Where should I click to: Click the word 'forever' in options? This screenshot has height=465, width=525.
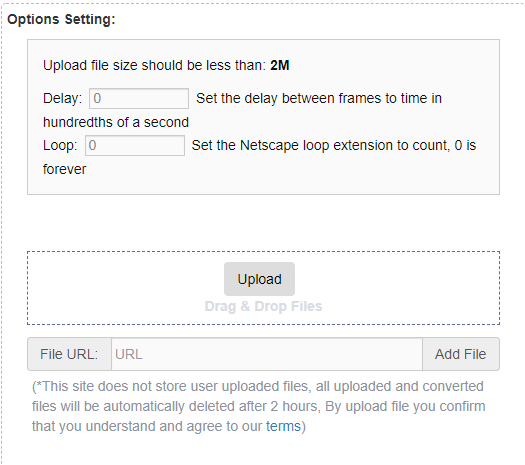65,169
